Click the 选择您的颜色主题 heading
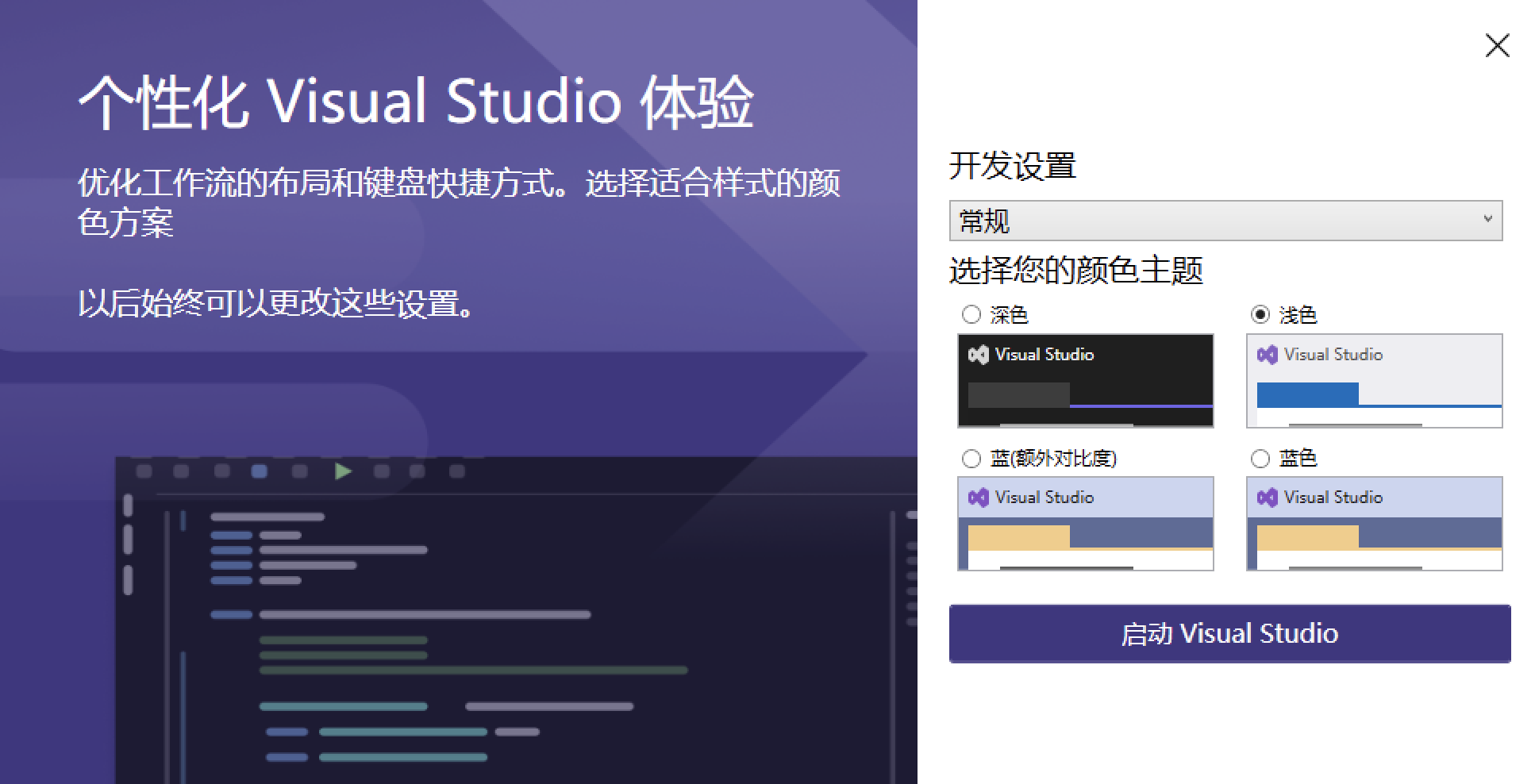This screenshot has height=784, width=1535. pyautogui.click(x=1076, y=271)
